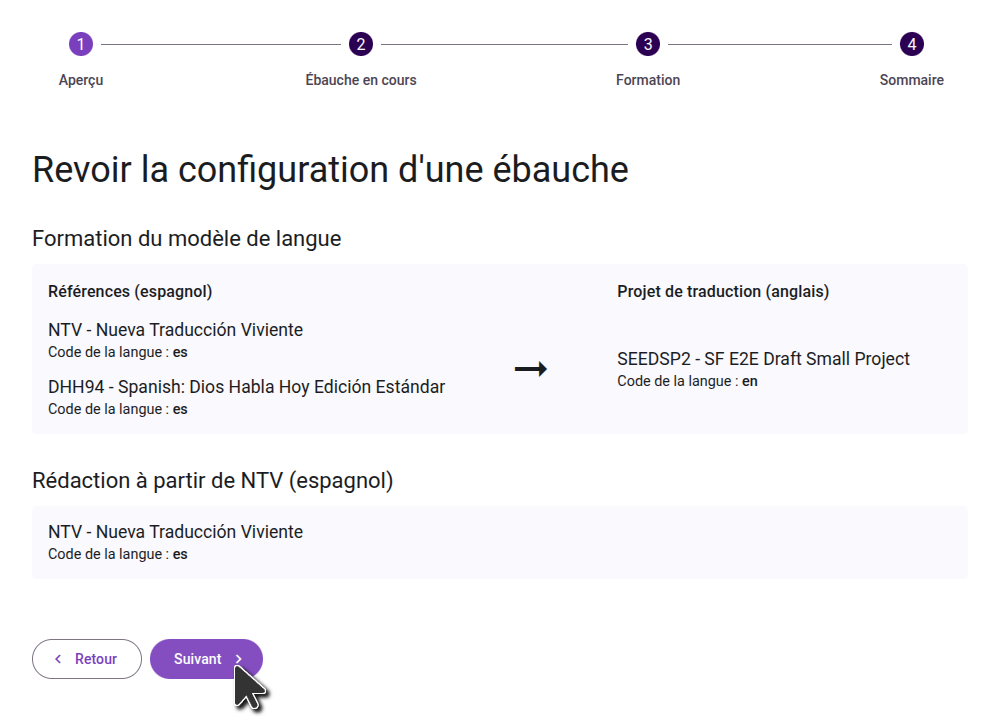This screenshot has height=721, width=1000.
Task: Click the arrow between references and translation project
Action: 530,369
